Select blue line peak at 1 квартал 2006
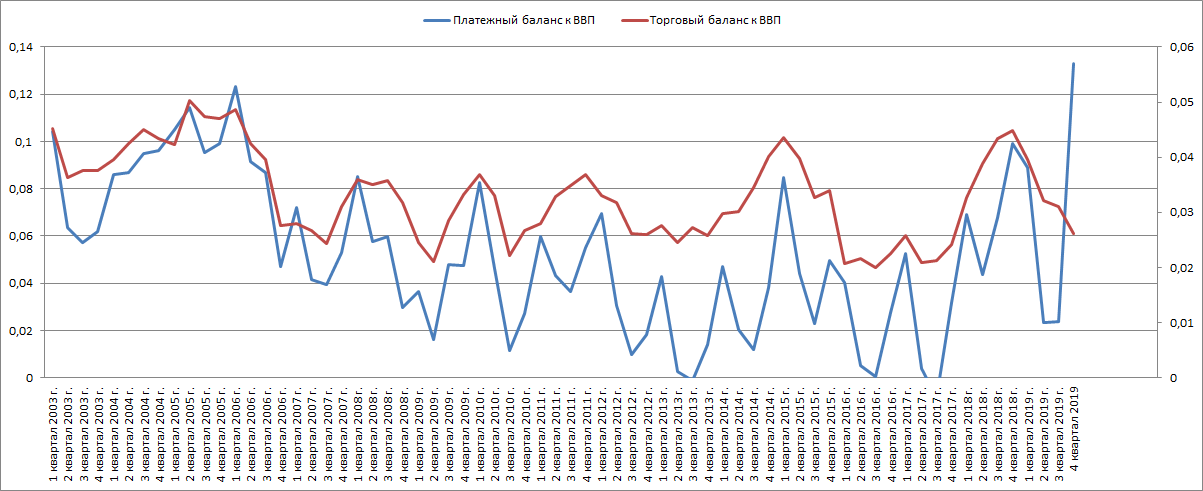This screenshot has width=1203, height=491. click(x=235, y=87)
